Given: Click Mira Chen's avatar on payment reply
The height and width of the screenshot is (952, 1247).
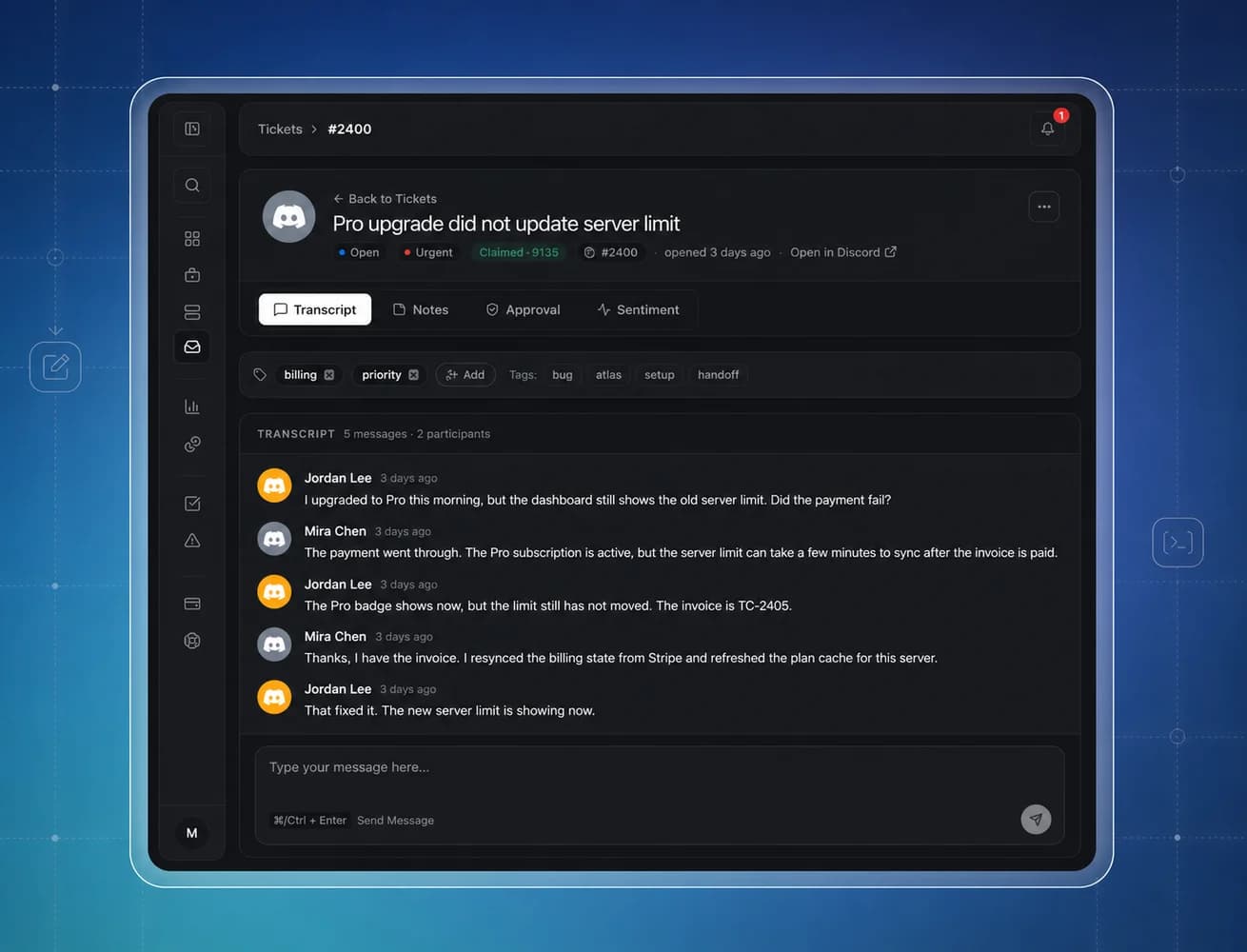Looking at the screenshot, I should [274, 539].
